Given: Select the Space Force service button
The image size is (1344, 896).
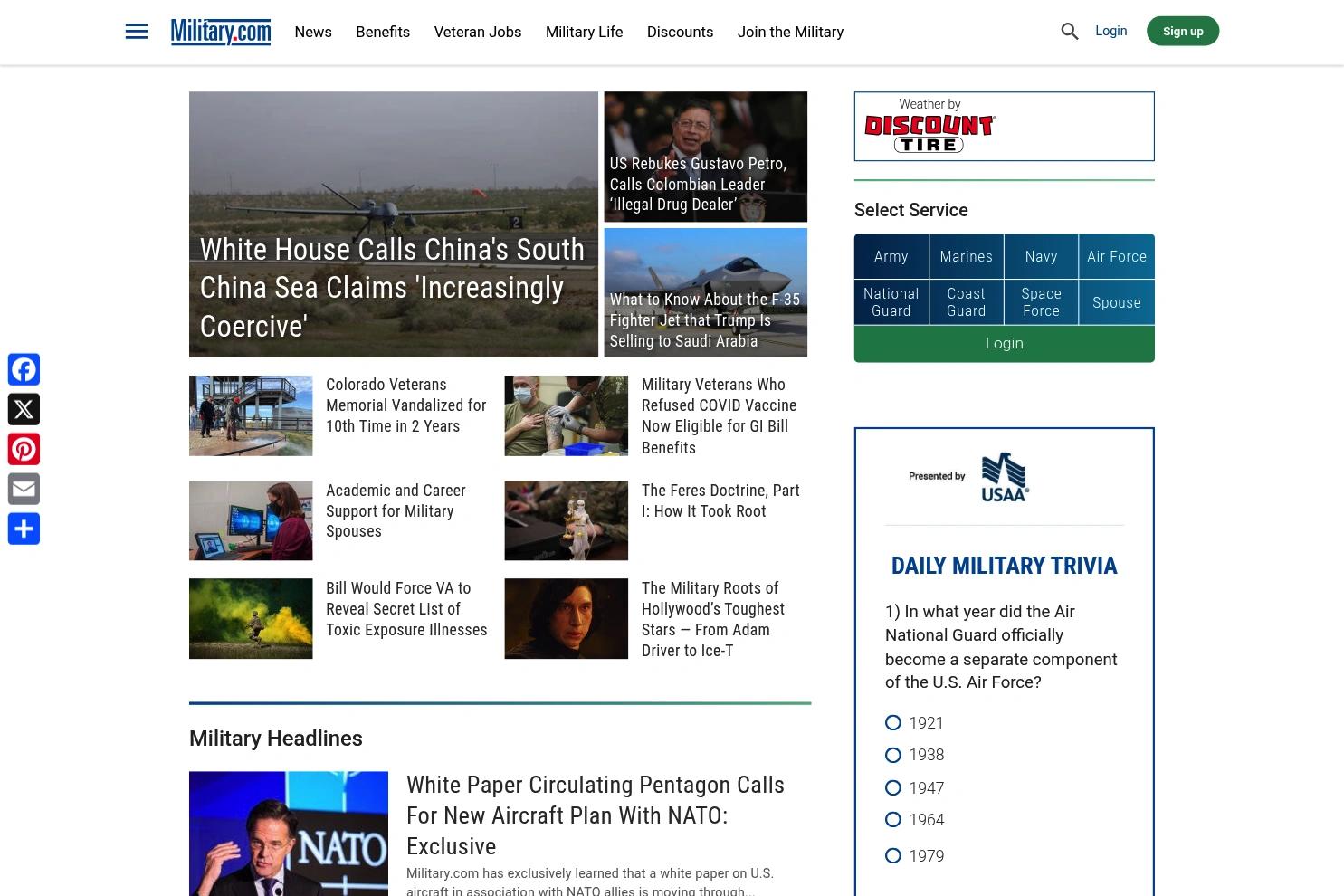Looking at the screenshot, I should click(x=1042, y=302).
